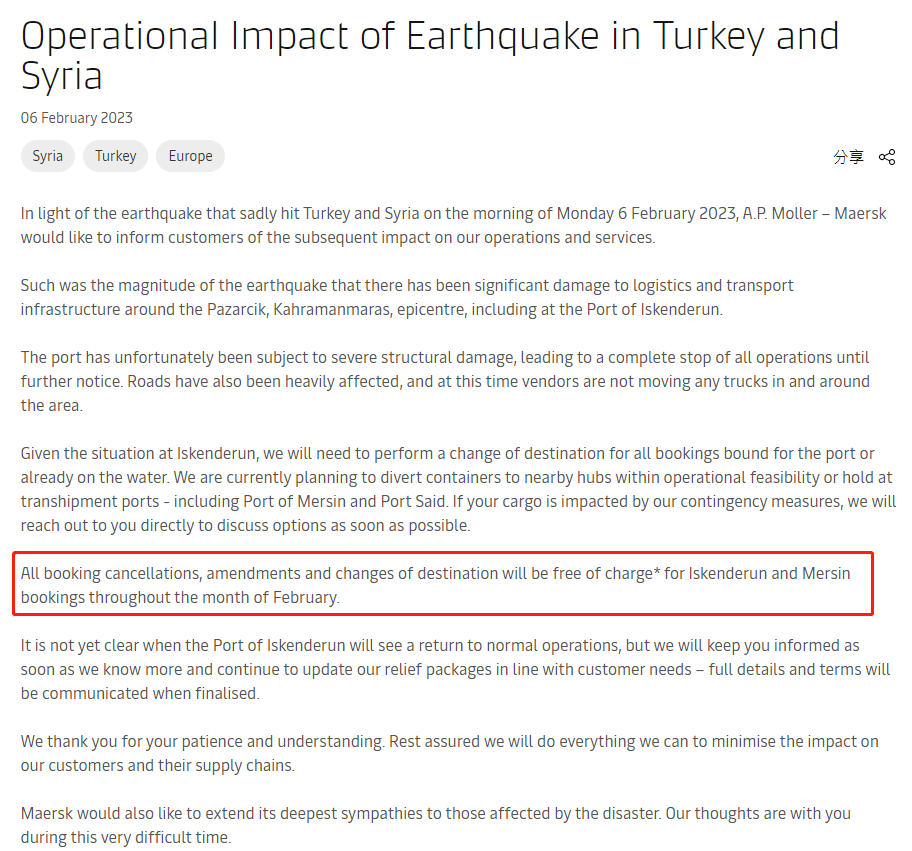Click the paragraph starting 'The port has unfortunately'

point(446,382)
